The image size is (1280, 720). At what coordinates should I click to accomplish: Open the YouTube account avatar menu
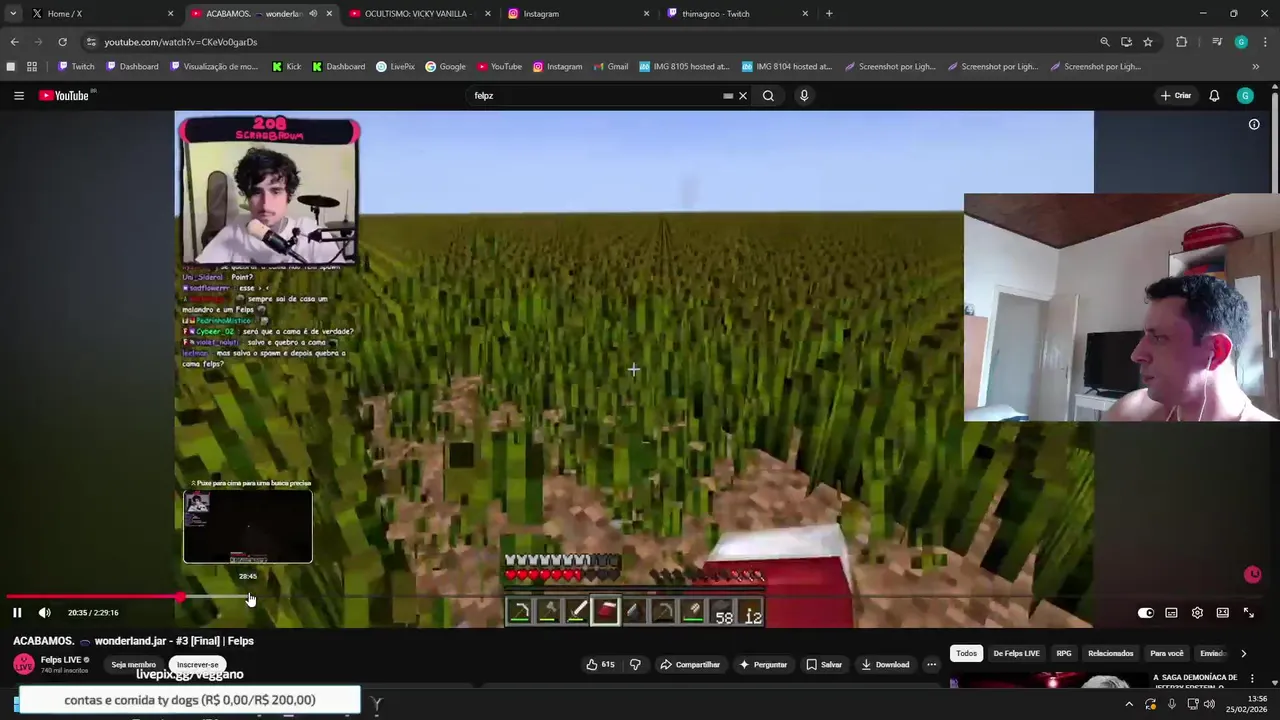coord(1245,96)
